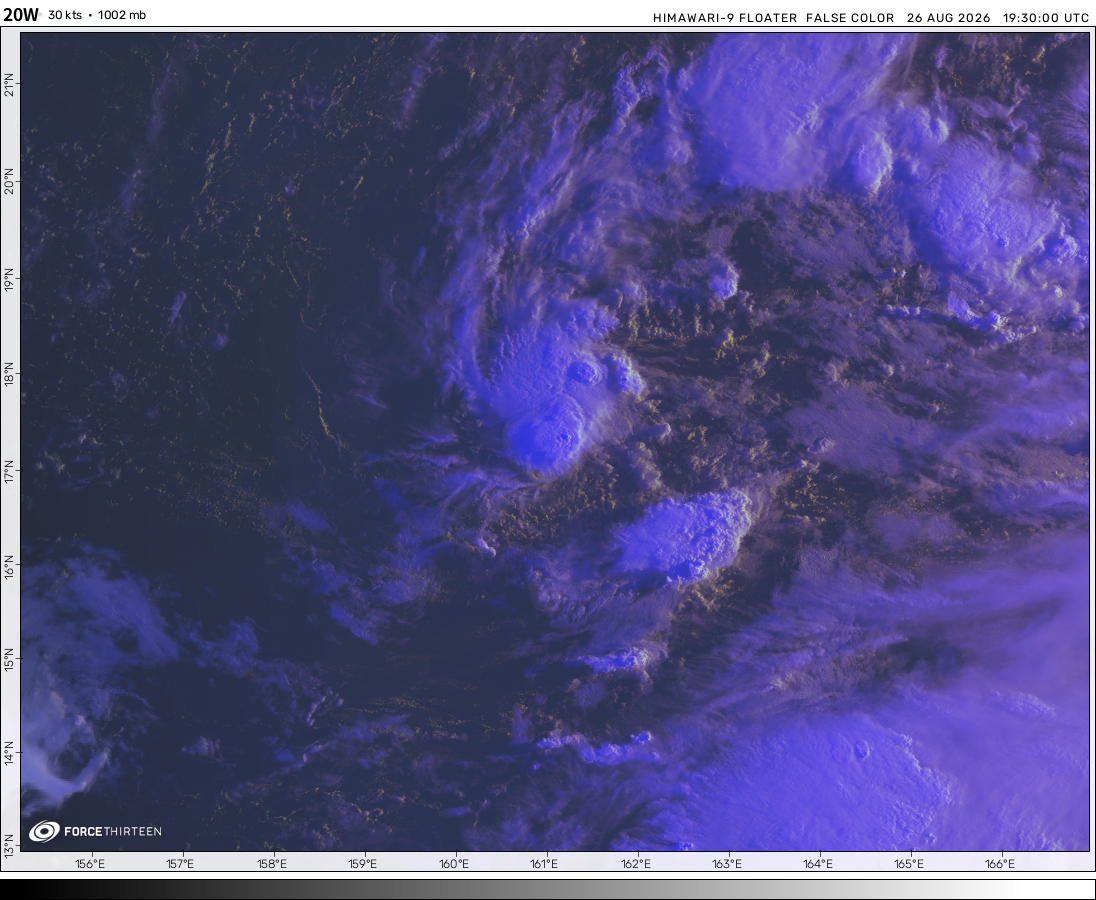Click the HIMAWARI-9 FLOATER label

pyautogui.click(x=725, y=18)
